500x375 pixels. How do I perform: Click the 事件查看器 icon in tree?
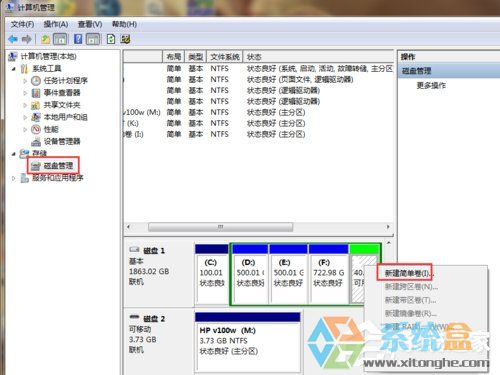36,93
